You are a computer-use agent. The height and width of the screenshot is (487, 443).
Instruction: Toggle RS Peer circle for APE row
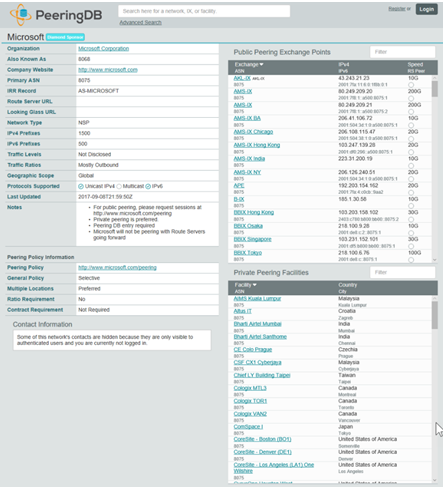(411, 192)
